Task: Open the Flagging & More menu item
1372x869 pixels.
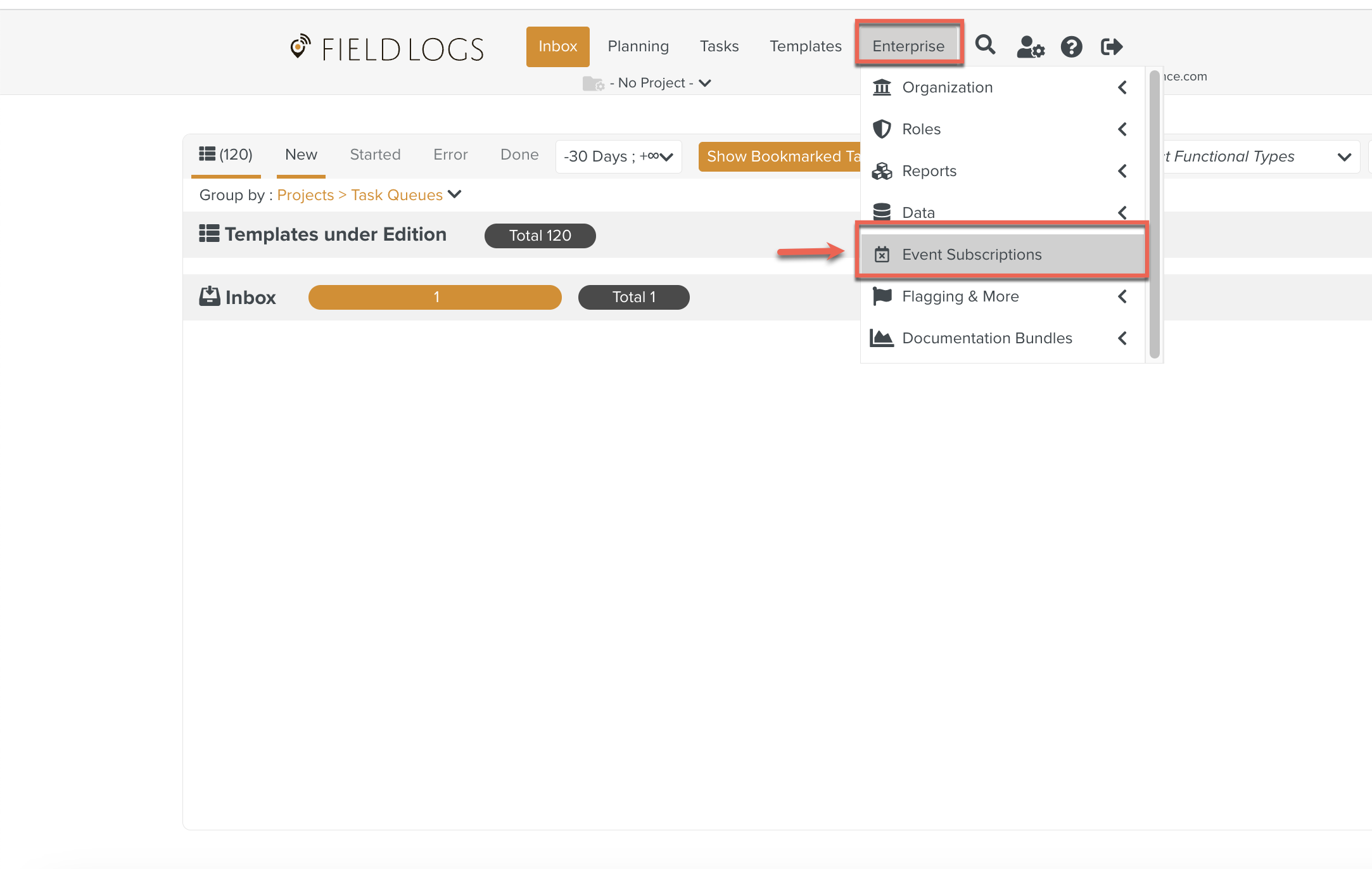Action: click(x=960, y=296)
